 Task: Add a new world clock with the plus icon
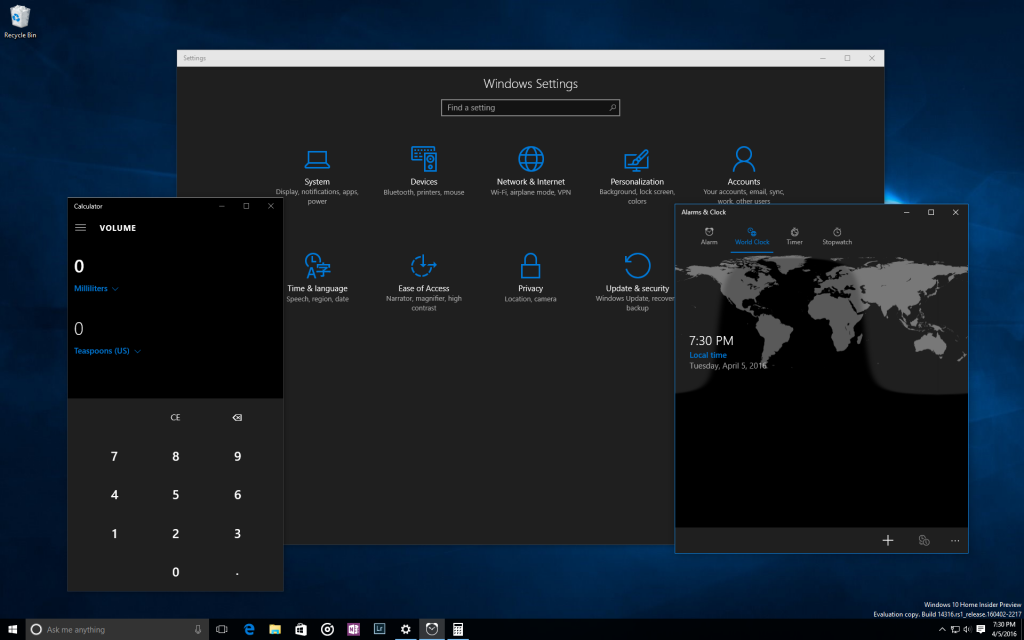click(x=887, y=540)
